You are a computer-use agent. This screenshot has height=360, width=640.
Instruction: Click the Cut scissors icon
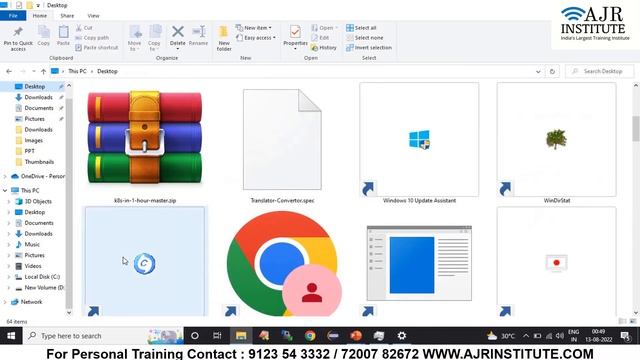point(79,28)
